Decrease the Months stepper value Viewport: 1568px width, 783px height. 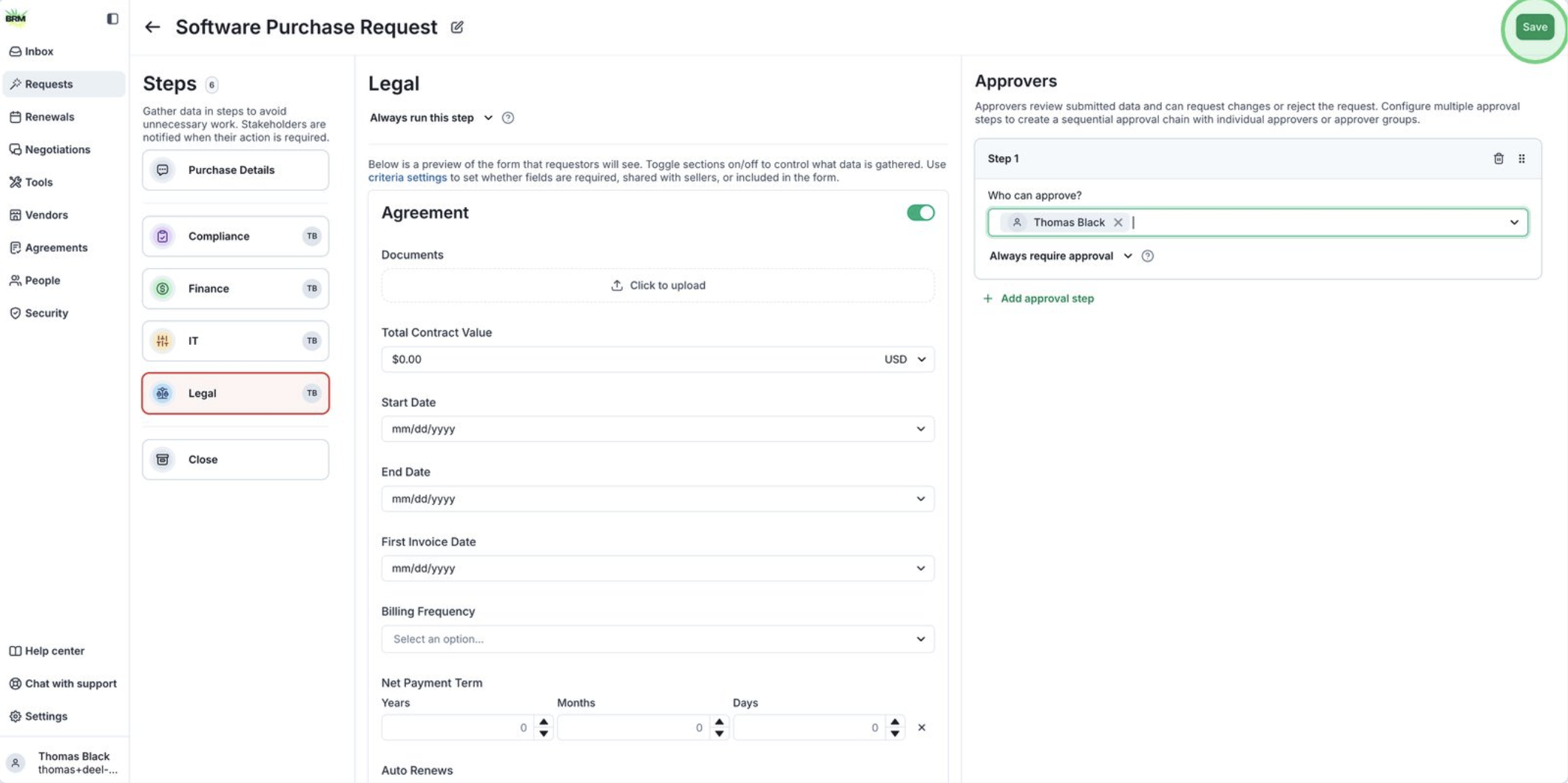[x=719, y=733]
